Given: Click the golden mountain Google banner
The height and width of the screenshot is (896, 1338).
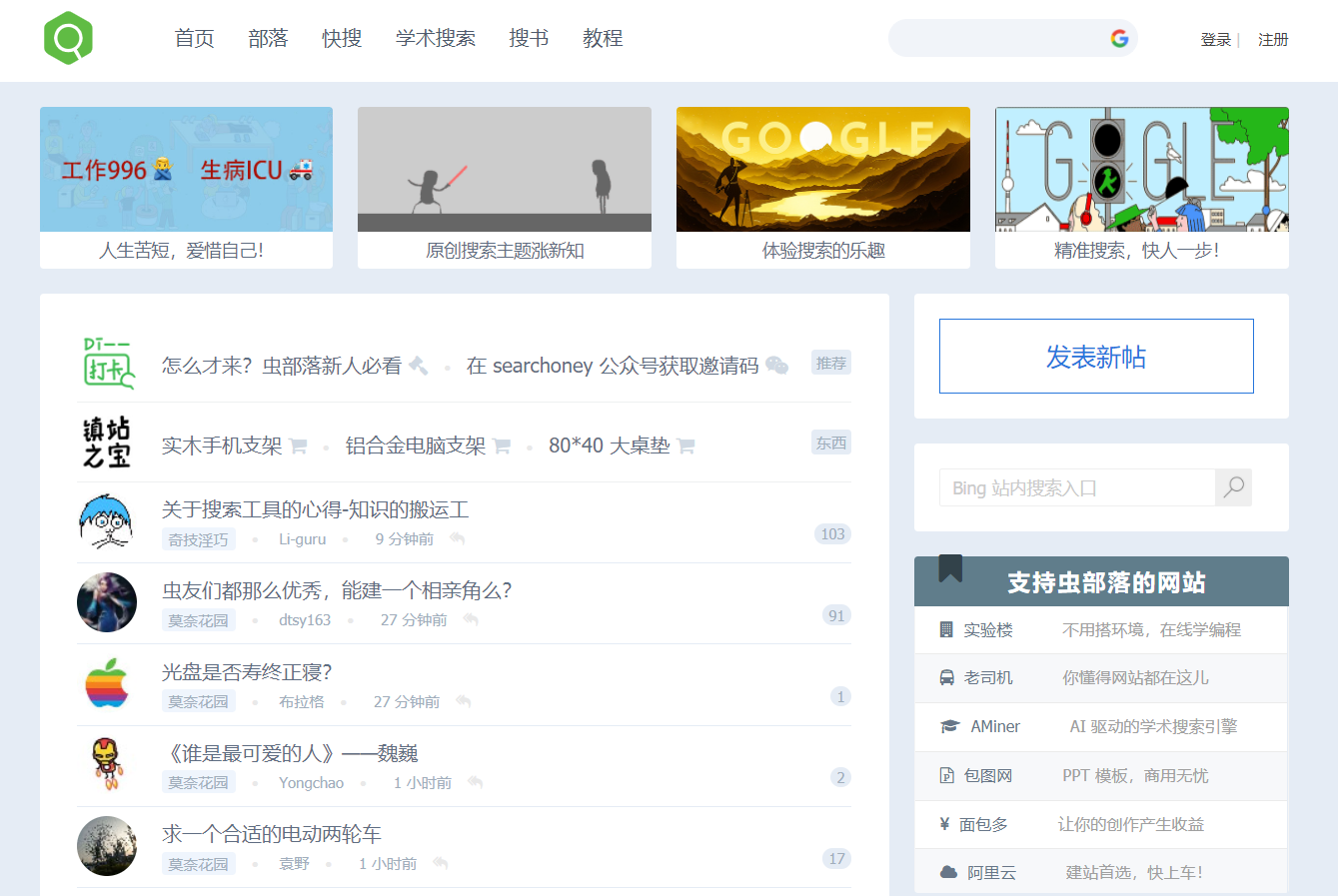Looking at the screenshot, I should click(x=823, y=169).
